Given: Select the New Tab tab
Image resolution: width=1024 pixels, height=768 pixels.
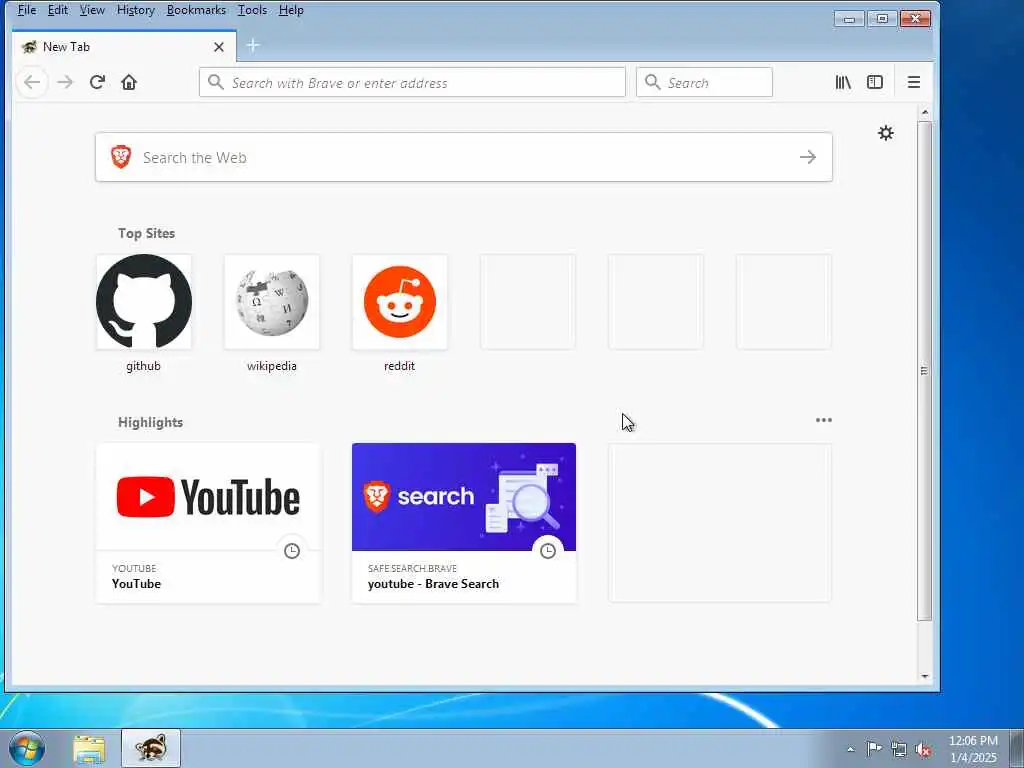Looking at the screenshot, I should [124, 46].
